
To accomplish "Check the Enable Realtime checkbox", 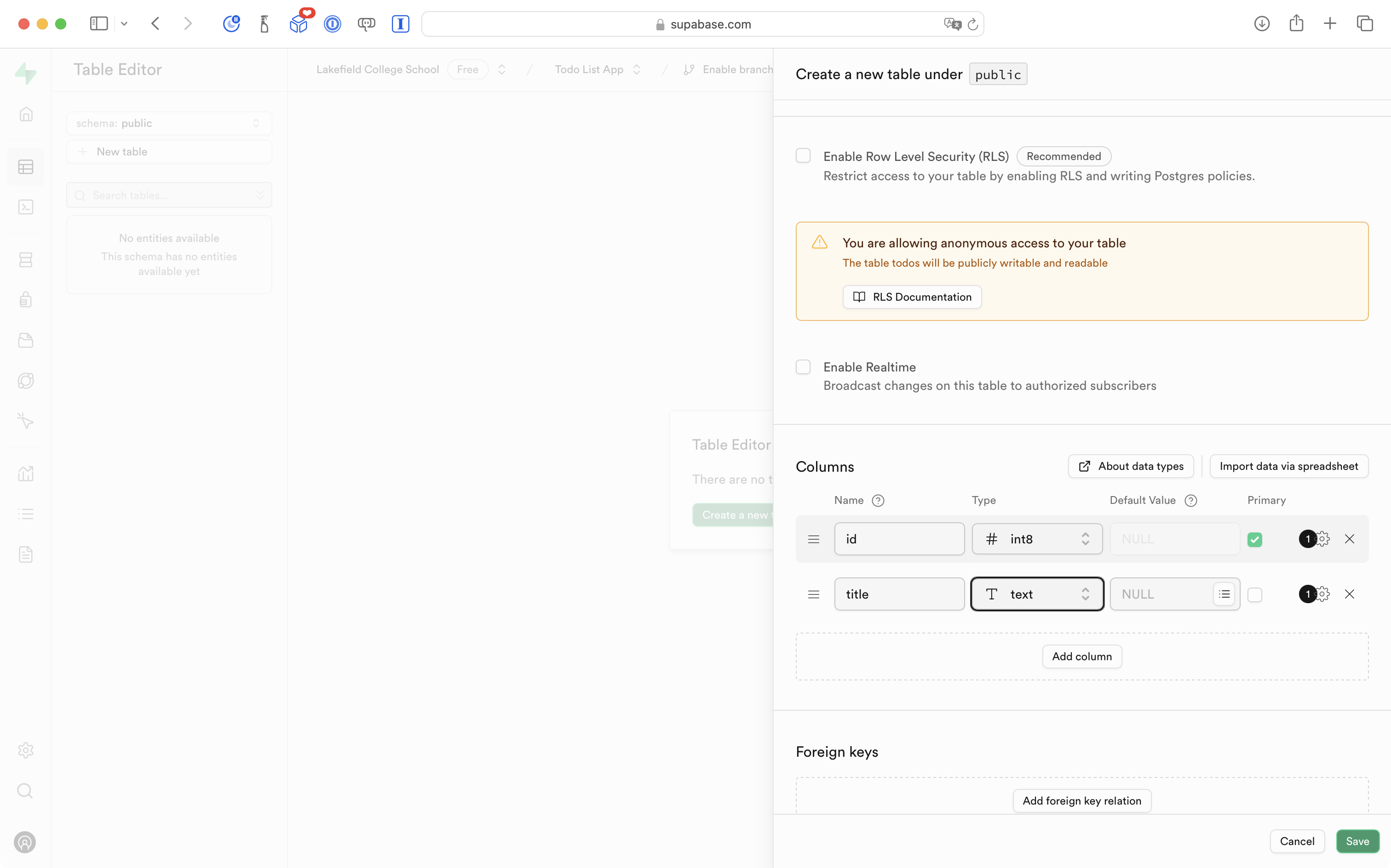I will pos(803,367).
